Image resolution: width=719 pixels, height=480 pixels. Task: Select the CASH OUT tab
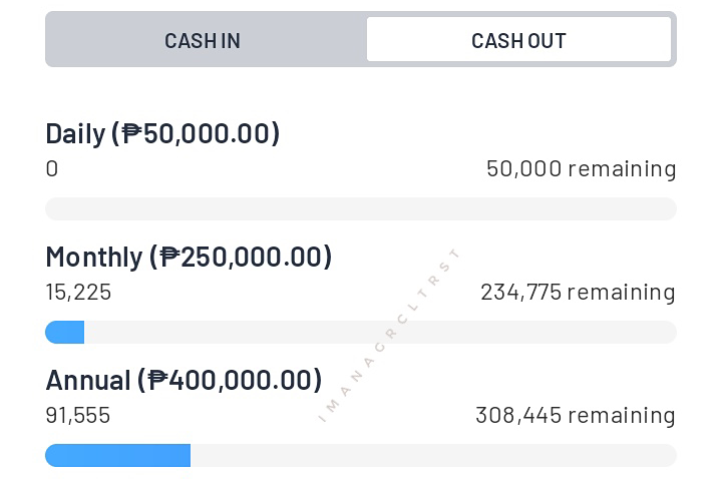coord(519,39)
